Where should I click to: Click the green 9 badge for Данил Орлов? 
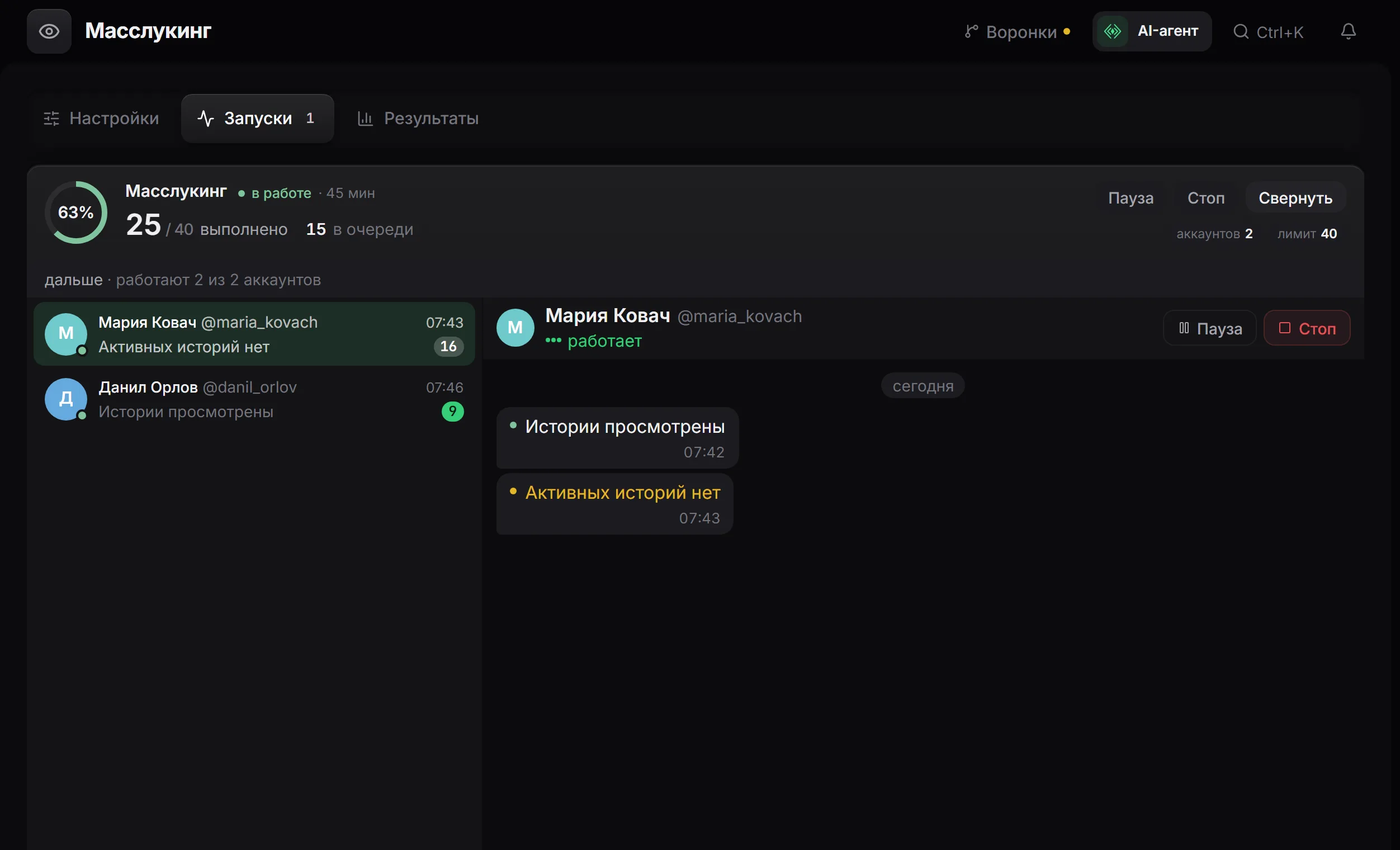pos(452,412)
